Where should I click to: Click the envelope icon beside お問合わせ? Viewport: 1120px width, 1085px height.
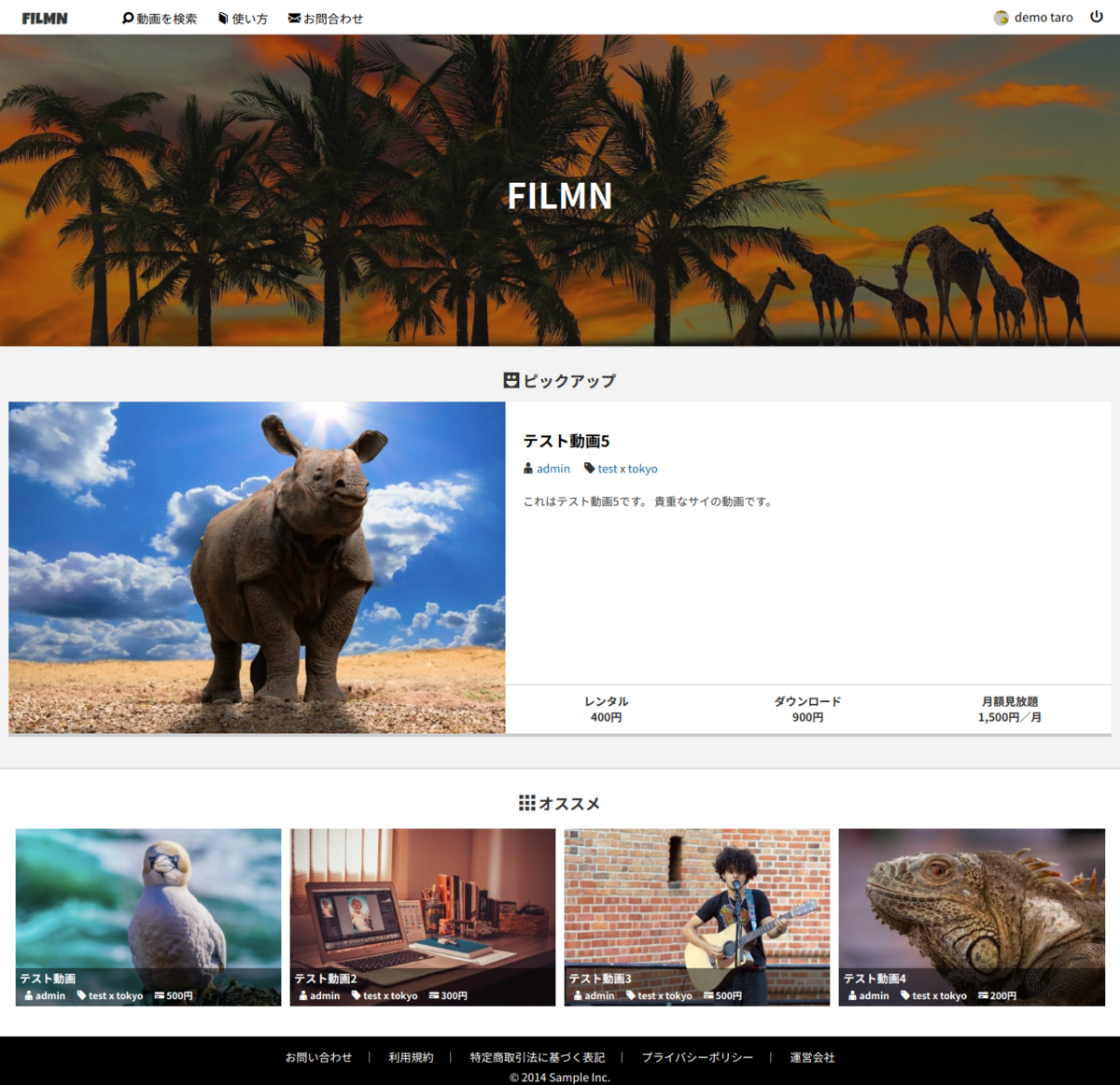[294, 18]
